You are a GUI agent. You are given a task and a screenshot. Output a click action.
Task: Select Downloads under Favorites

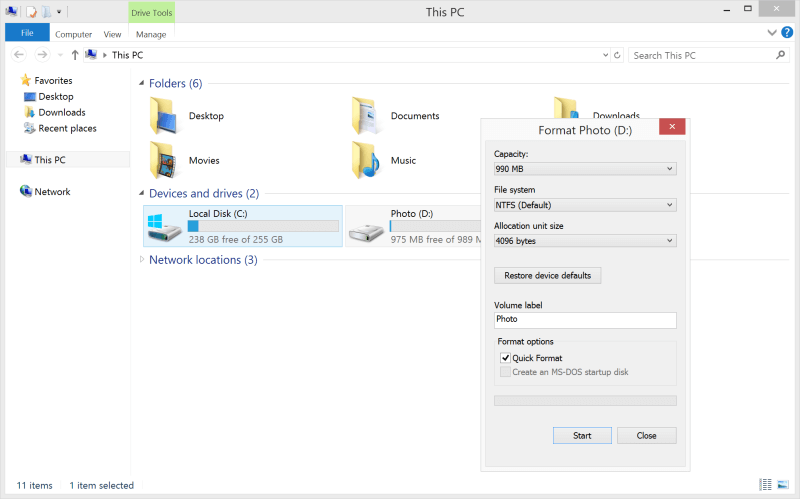[x=62, y=112]
